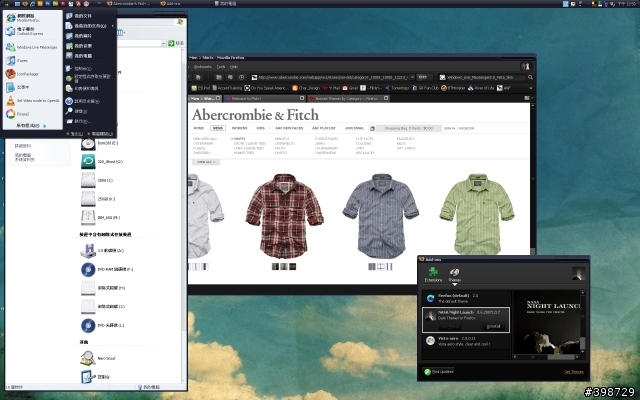Image resolution: width=640 pixels, height=400 pixels.
Task: Open the Firefox URL bar dropdown arrow
Action: point(412,77)
